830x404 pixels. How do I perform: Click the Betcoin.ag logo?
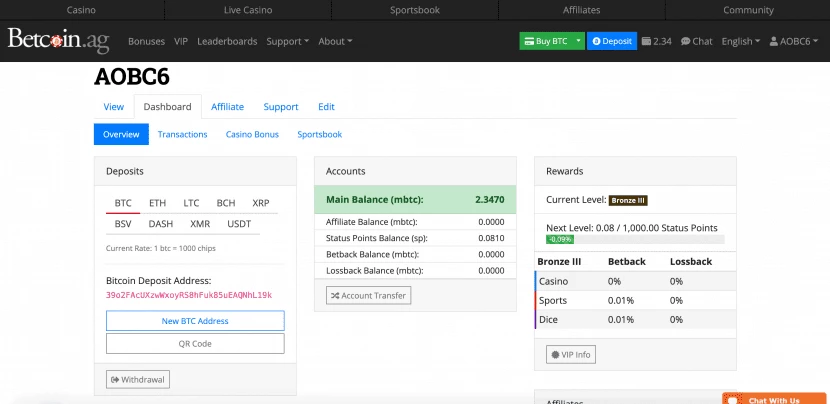58,41
